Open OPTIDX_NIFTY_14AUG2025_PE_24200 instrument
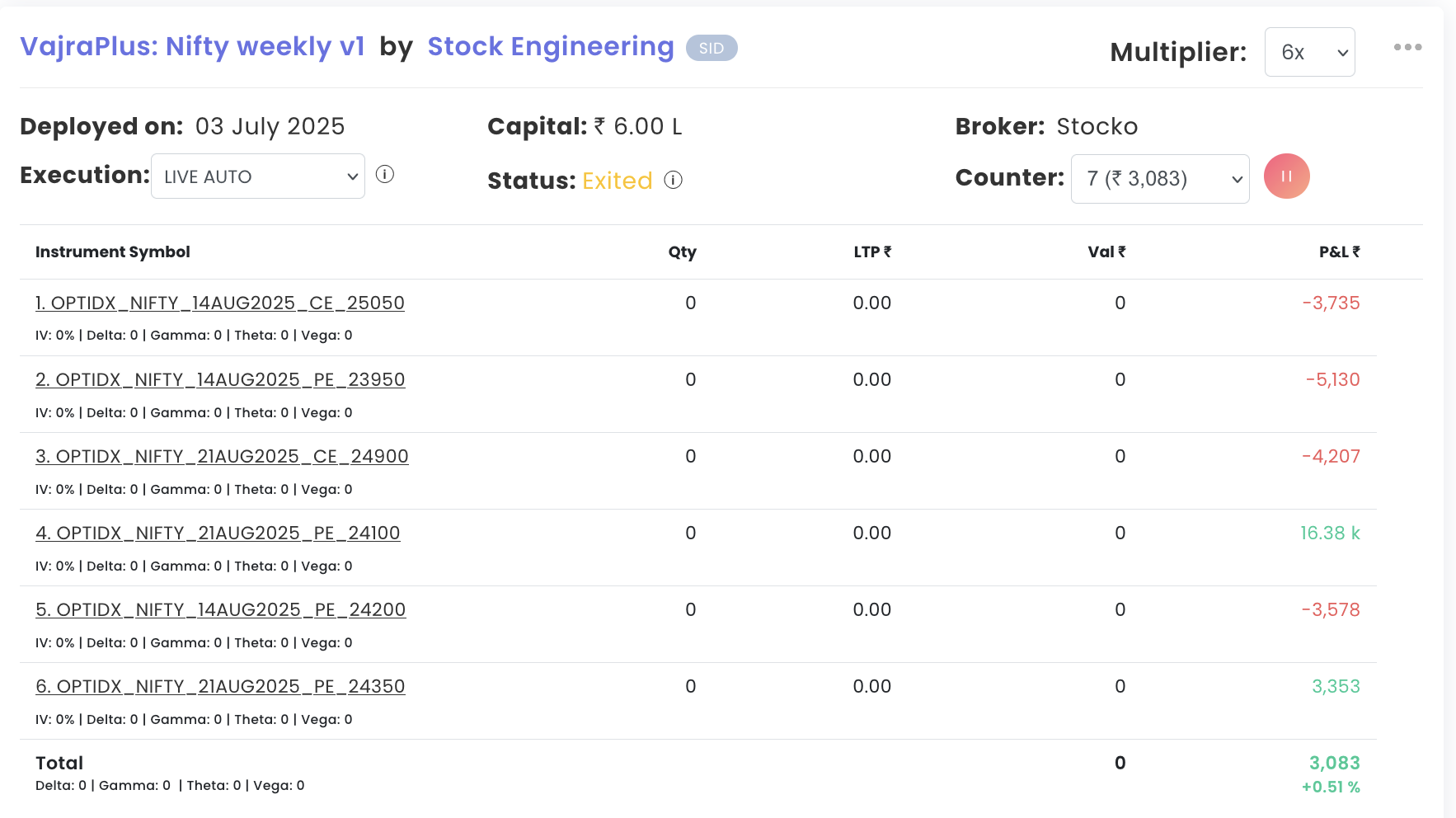The height and width of the screenshot is (818, 1456). pos(220,610)
